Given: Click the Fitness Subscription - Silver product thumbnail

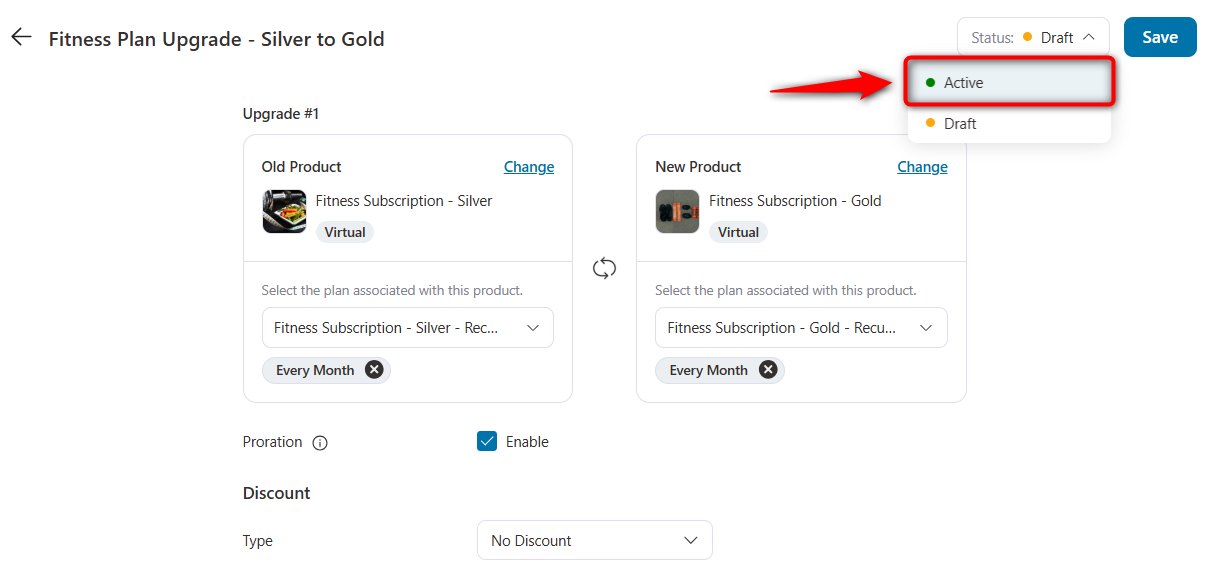Looking at the screenshot, I should click(x=284, y=211).
